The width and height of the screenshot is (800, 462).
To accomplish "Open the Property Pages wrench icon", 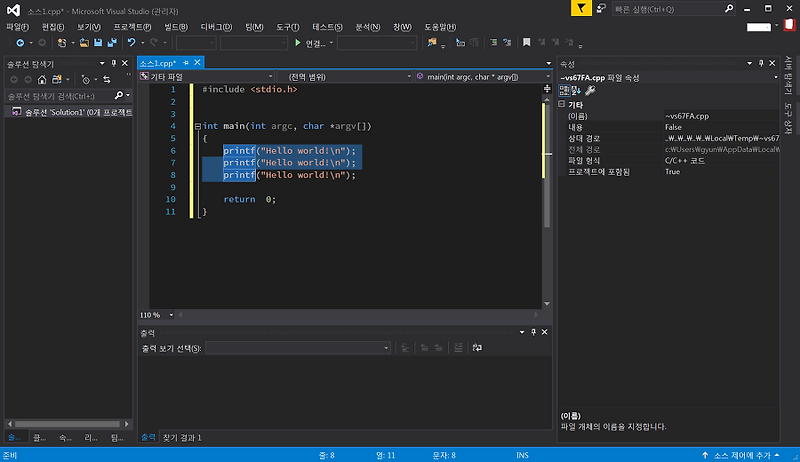I will click(590, 90).
